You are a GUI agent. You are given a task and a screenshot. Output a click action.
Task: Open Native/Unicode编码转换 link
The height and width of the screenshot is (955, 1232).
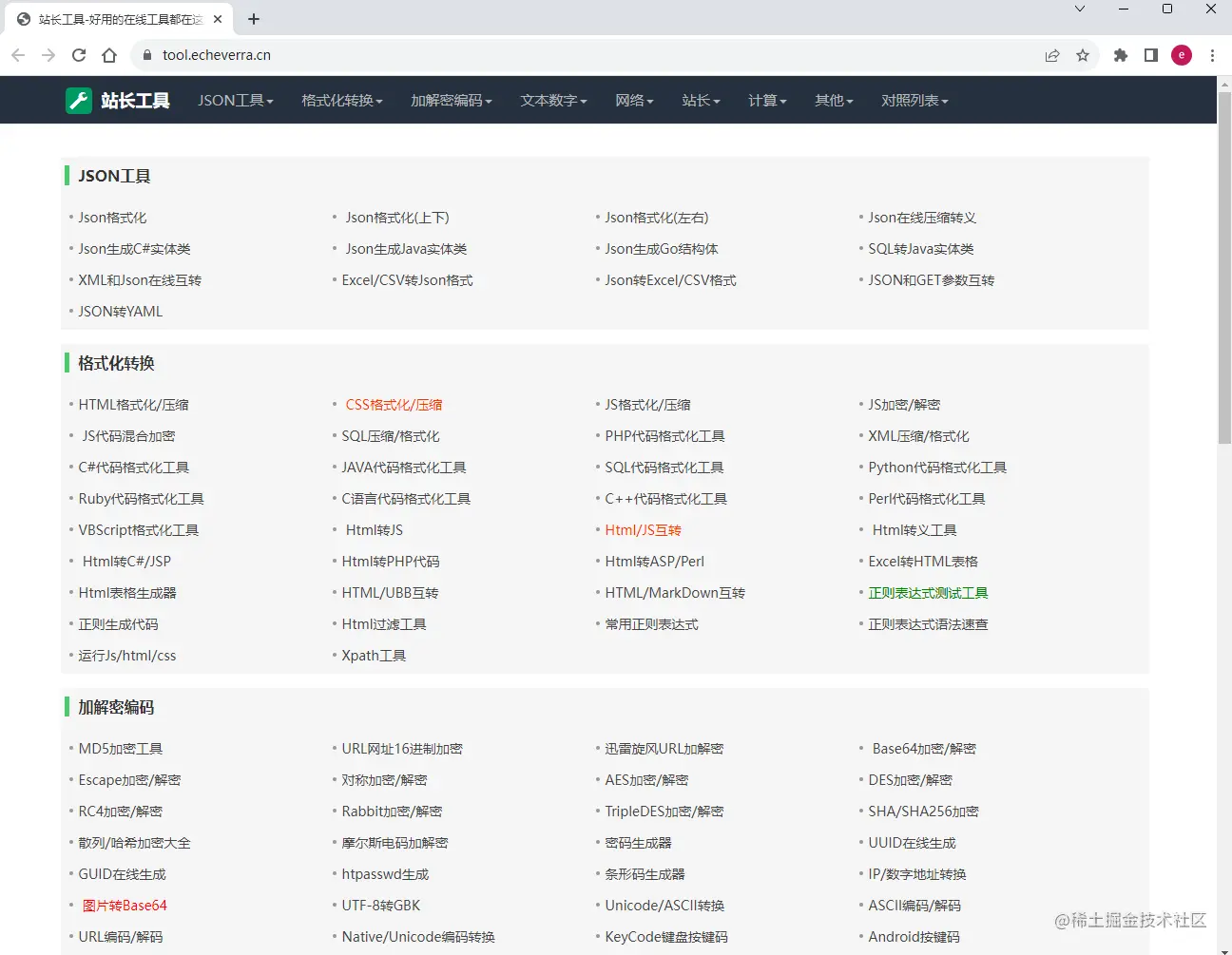418,937
